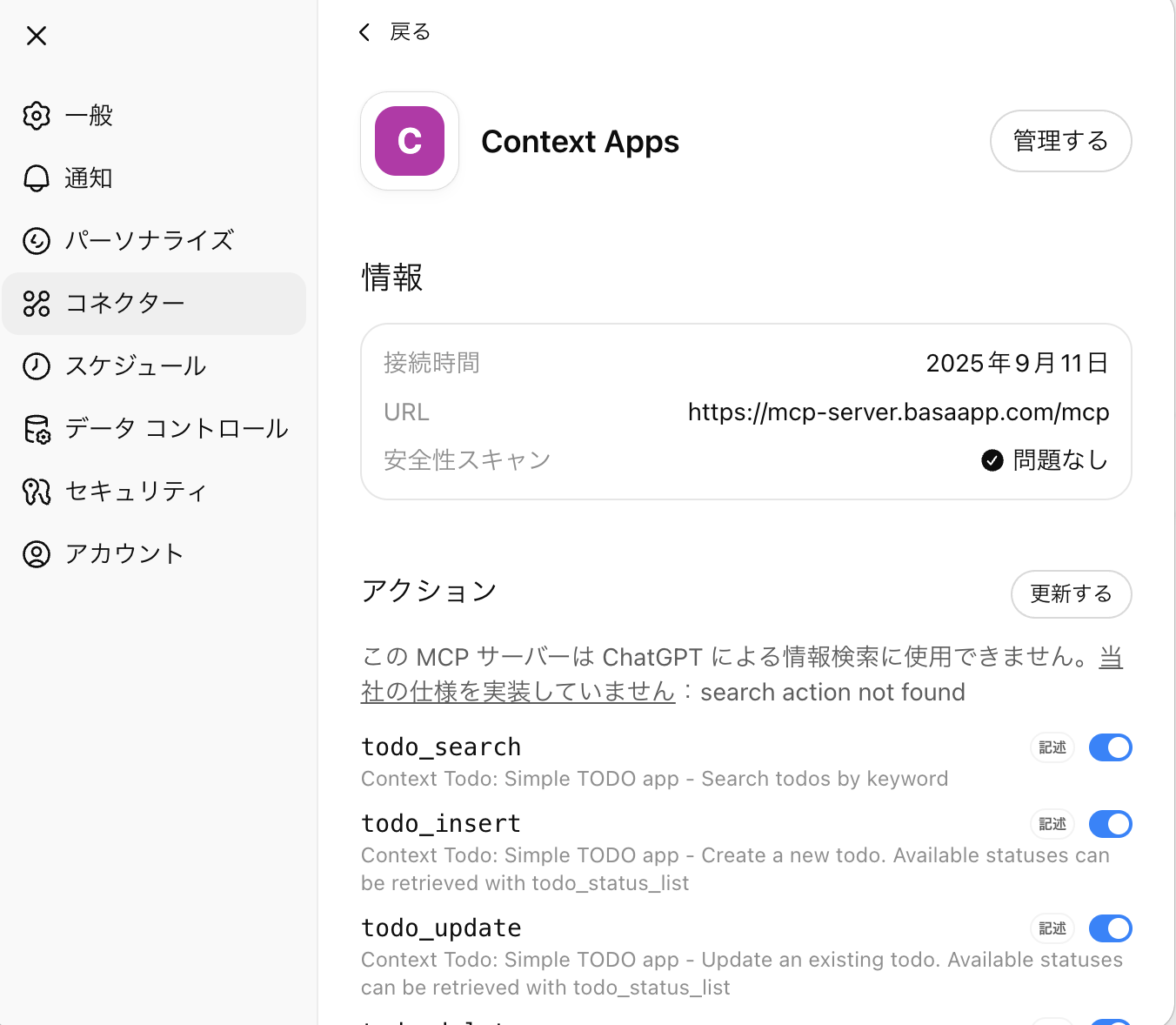
Task: Click the X icon to close settings
Action: pos(37,36)
